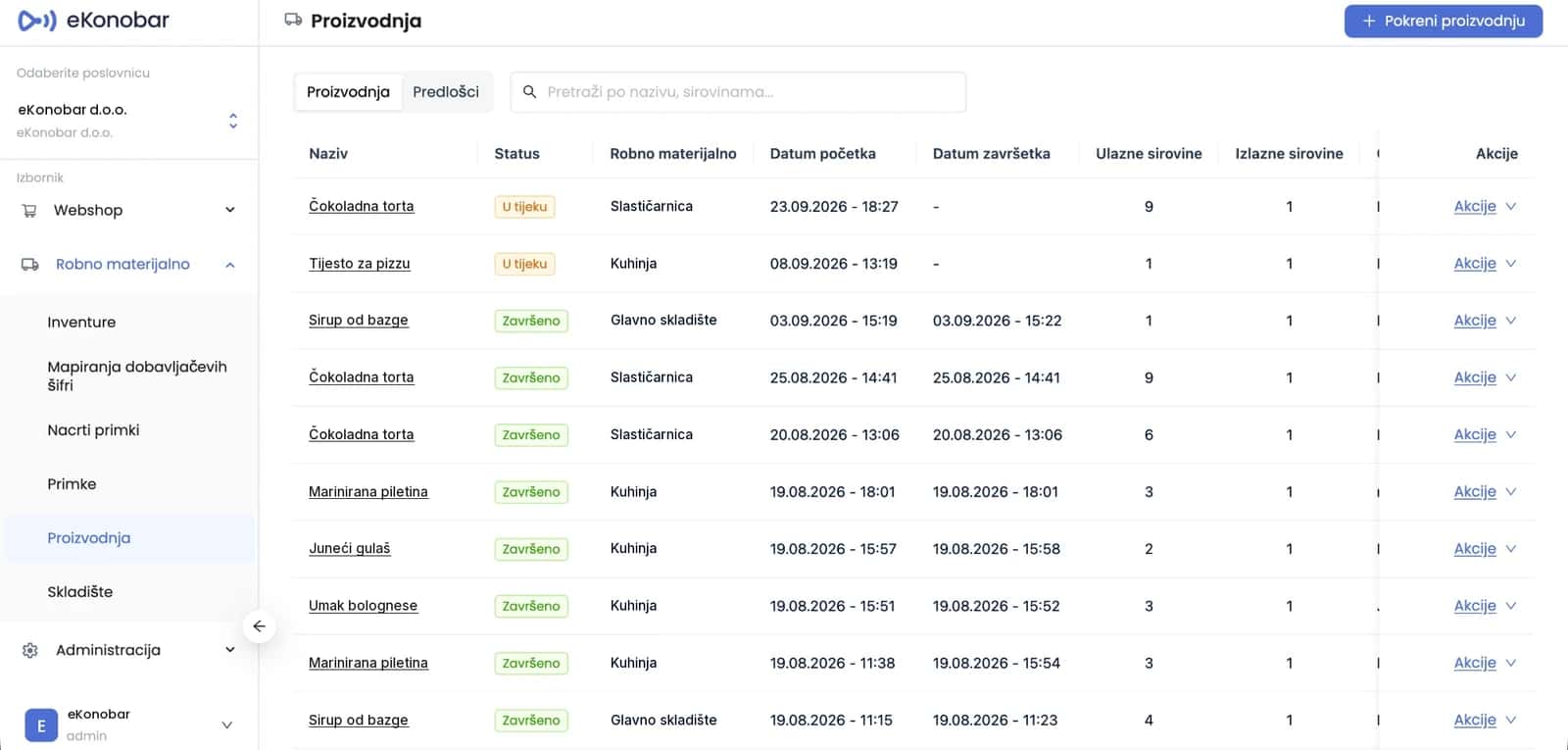Open the business location selector

[x=128, y=121]
